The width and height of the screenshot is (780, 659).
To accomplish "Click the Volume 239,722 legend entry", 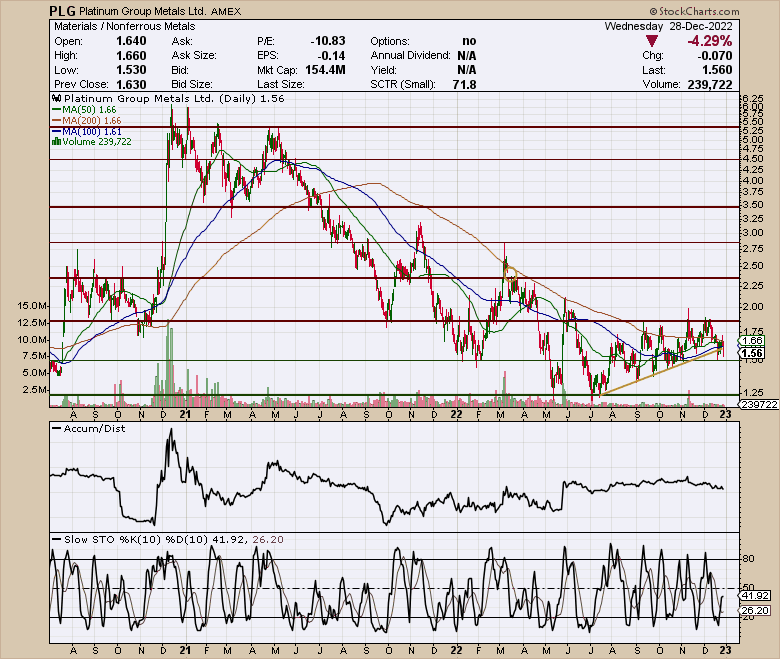I will coord(90,141).
